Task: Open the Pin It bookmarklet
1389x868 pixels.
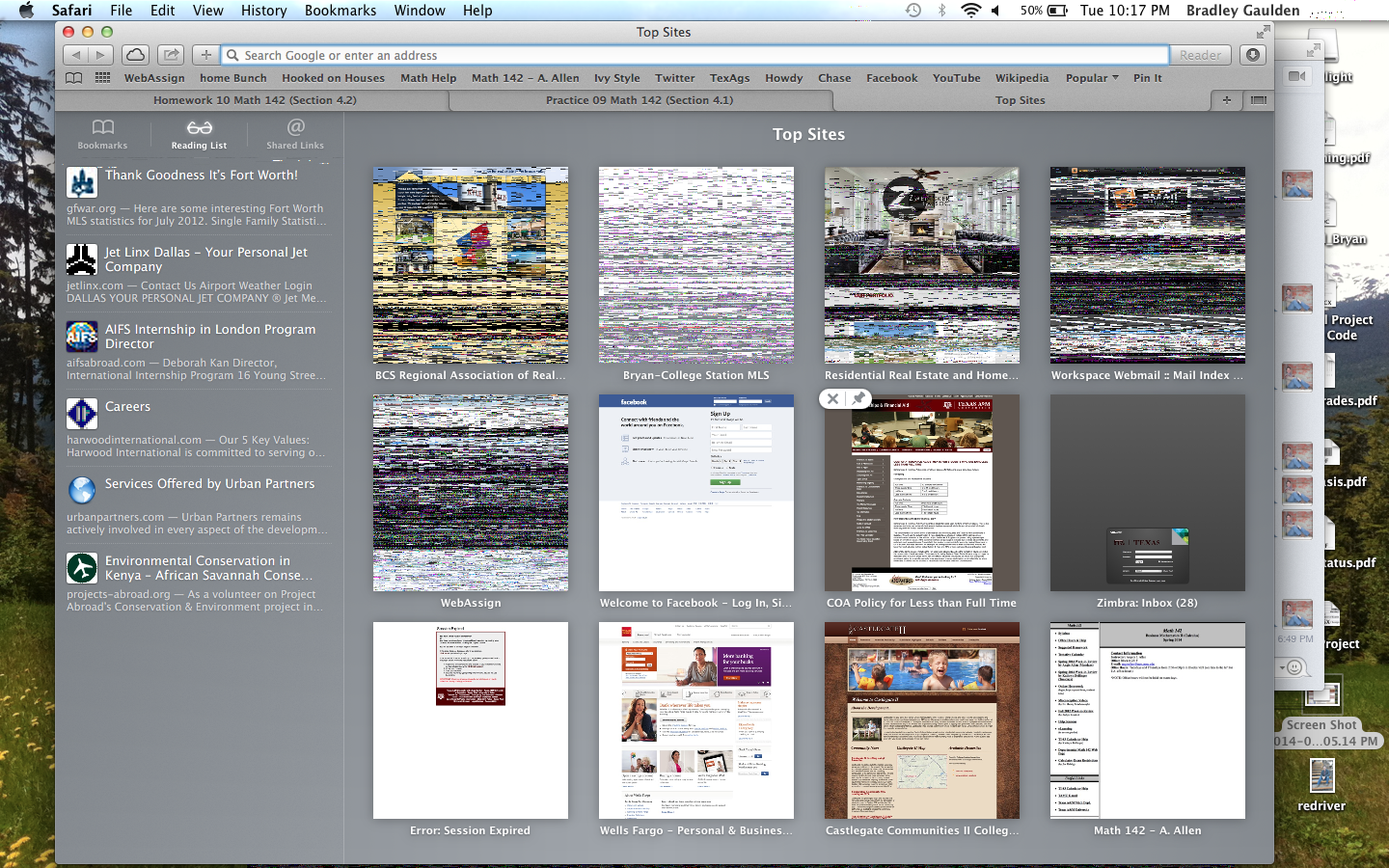Action: point(1147,78)
